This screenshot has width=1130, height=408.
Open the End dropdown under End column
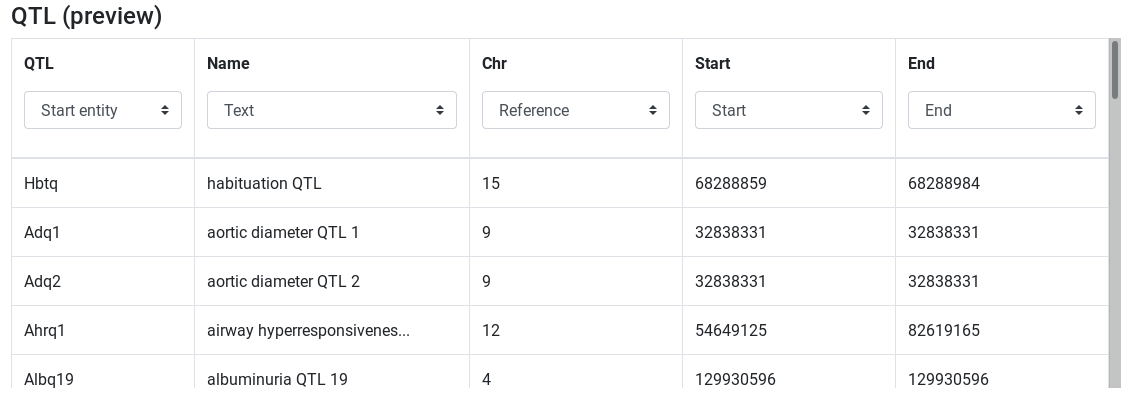click(x=1001, y=110)
